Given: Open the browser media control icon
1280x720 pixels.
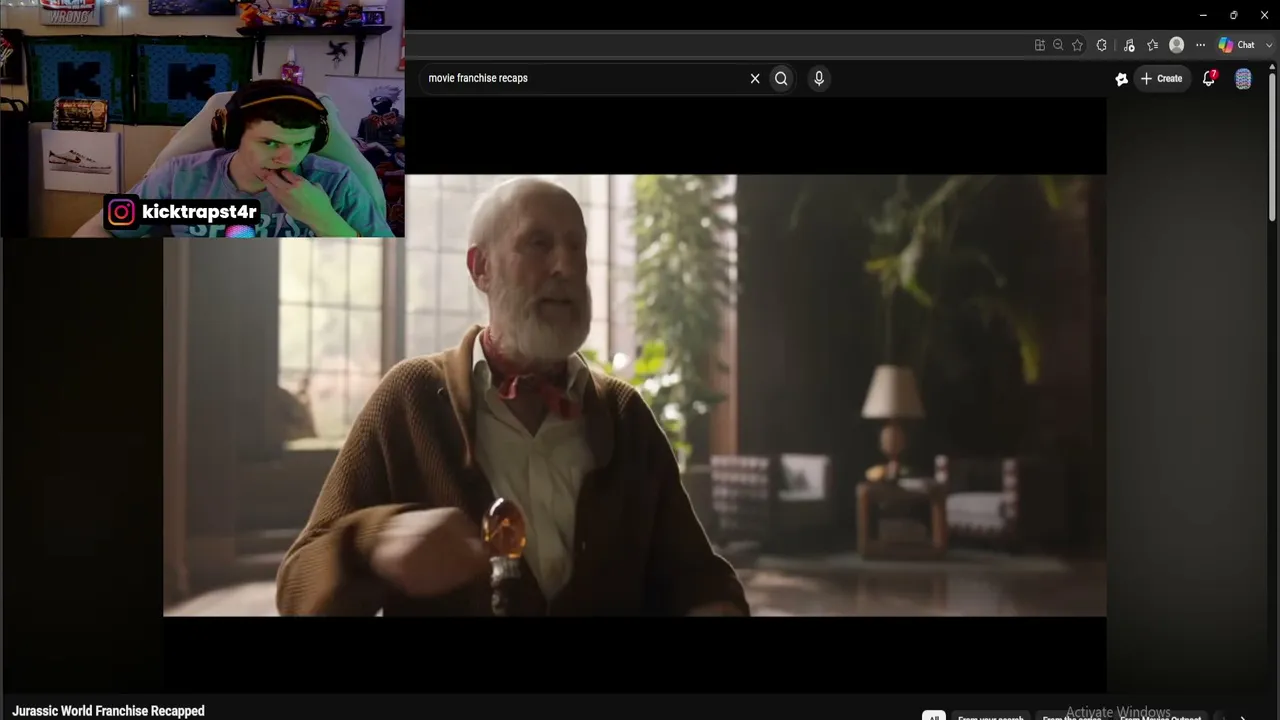Looking at the screenshot, I should [1129, 45].
